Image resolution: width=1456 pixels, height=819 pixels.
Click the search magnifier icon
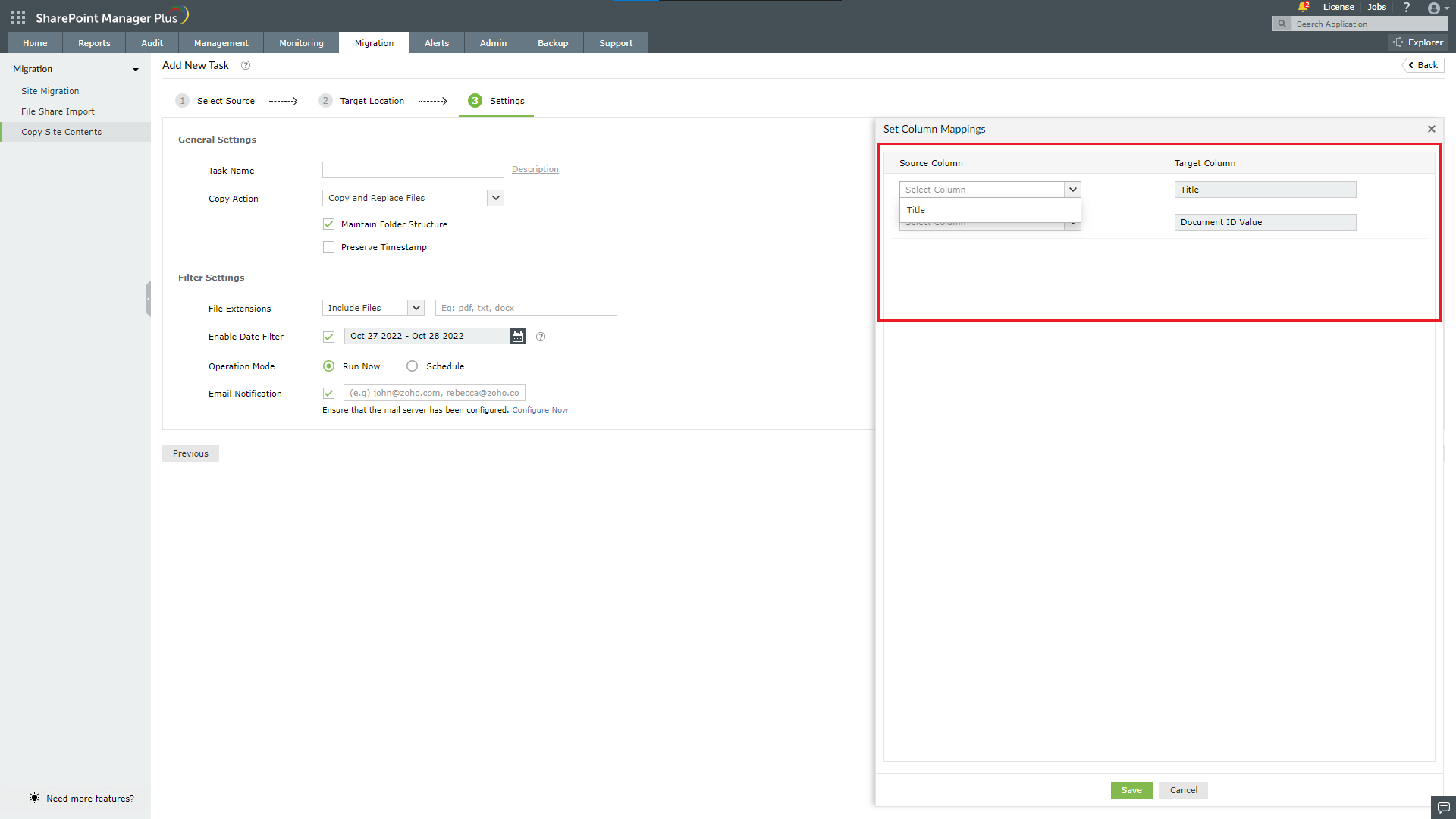click(x=1282, y=24)
